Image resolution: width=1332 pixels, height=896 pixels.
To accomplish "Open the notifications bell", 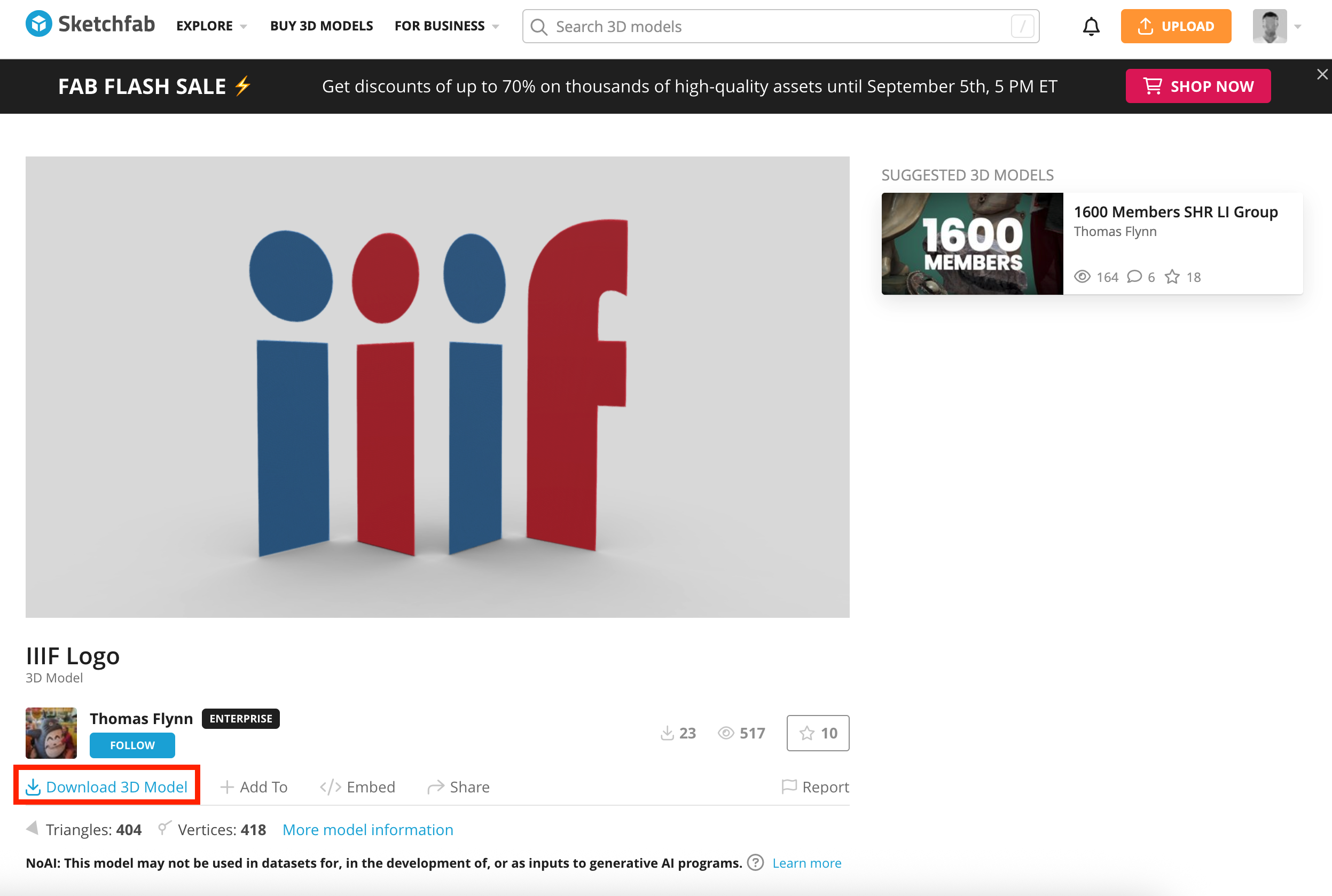I will (x=1091, y=26).
